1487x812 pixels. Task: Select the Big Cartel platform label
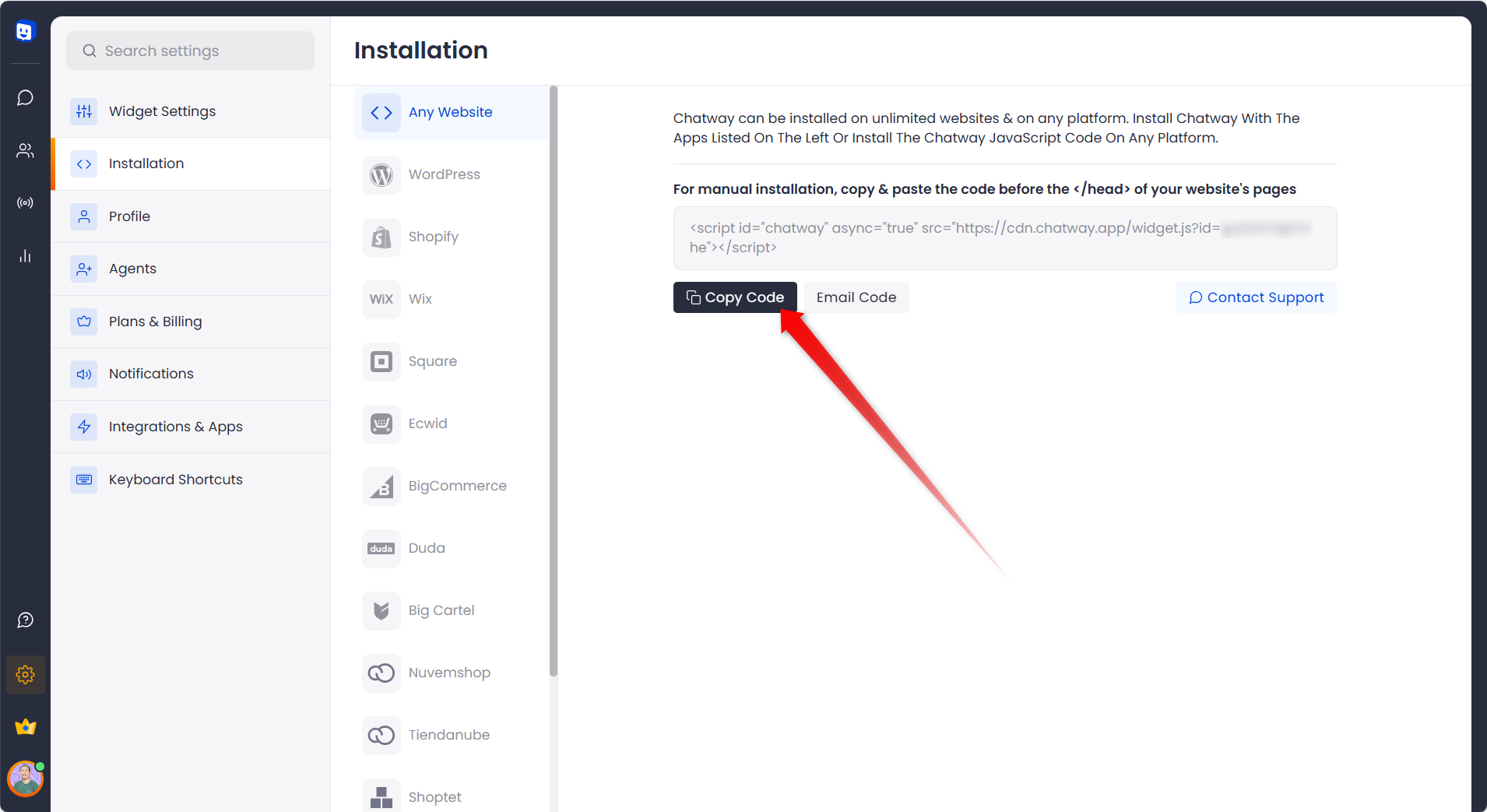click(441, 610)
